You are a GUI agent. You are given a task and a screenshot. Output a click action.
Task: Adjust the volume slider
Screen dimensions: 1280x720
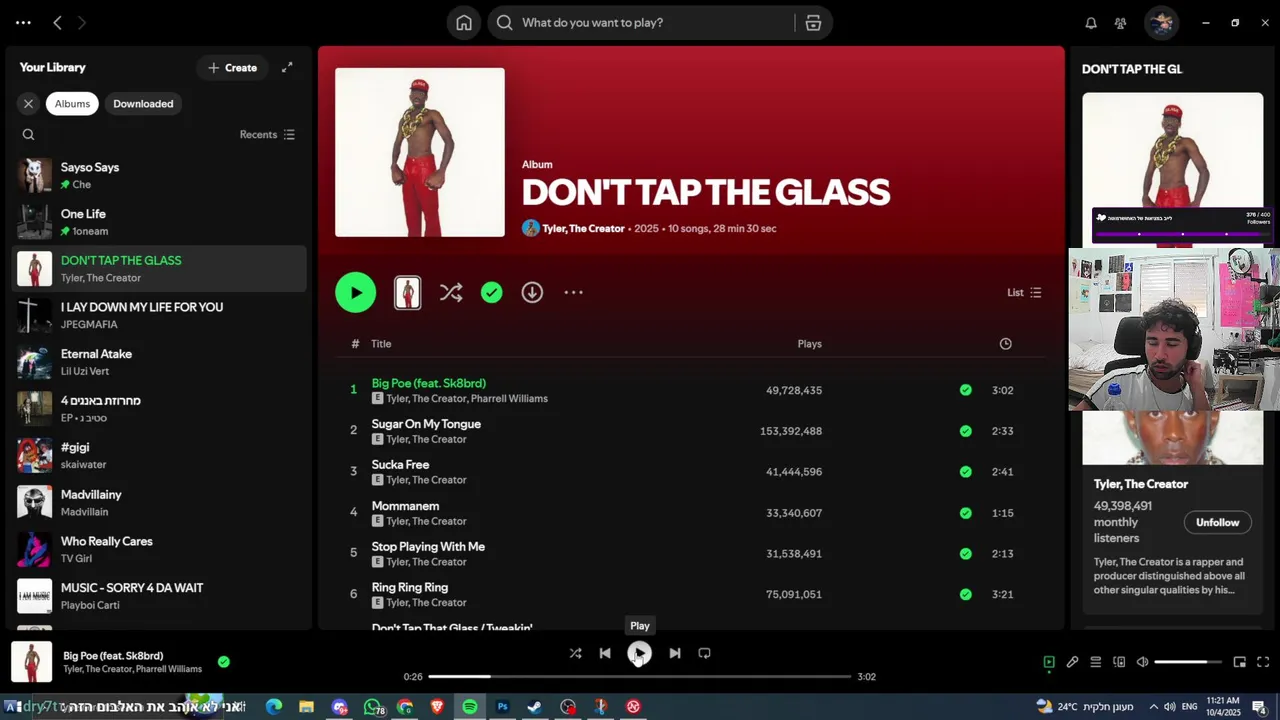(x=1188, y=662)
